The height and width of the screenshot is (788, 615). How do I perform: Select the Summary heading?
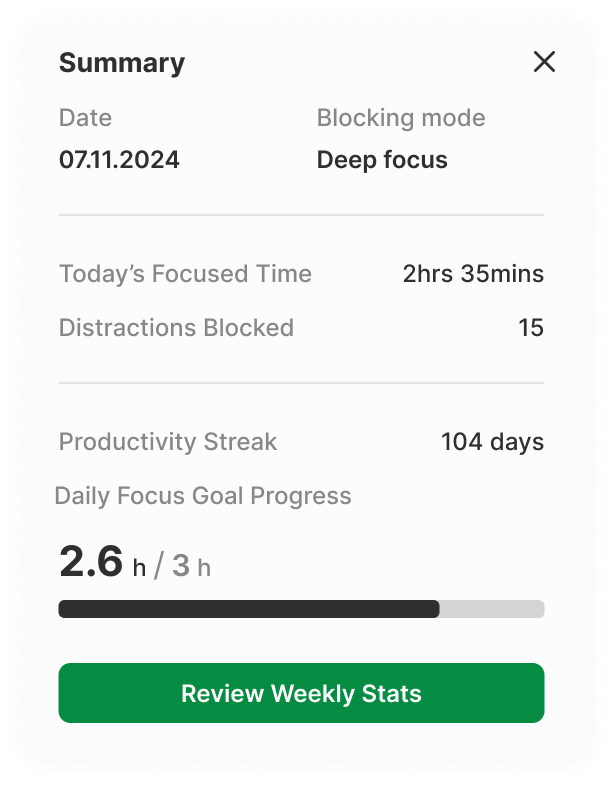click(122, 63)
